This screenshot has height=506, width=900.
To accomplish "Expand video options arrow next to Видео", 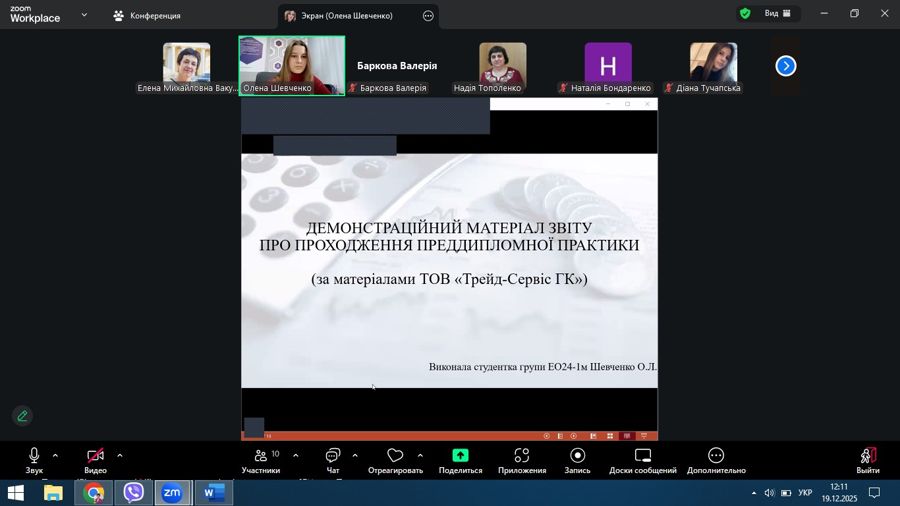I will point(120,456).
